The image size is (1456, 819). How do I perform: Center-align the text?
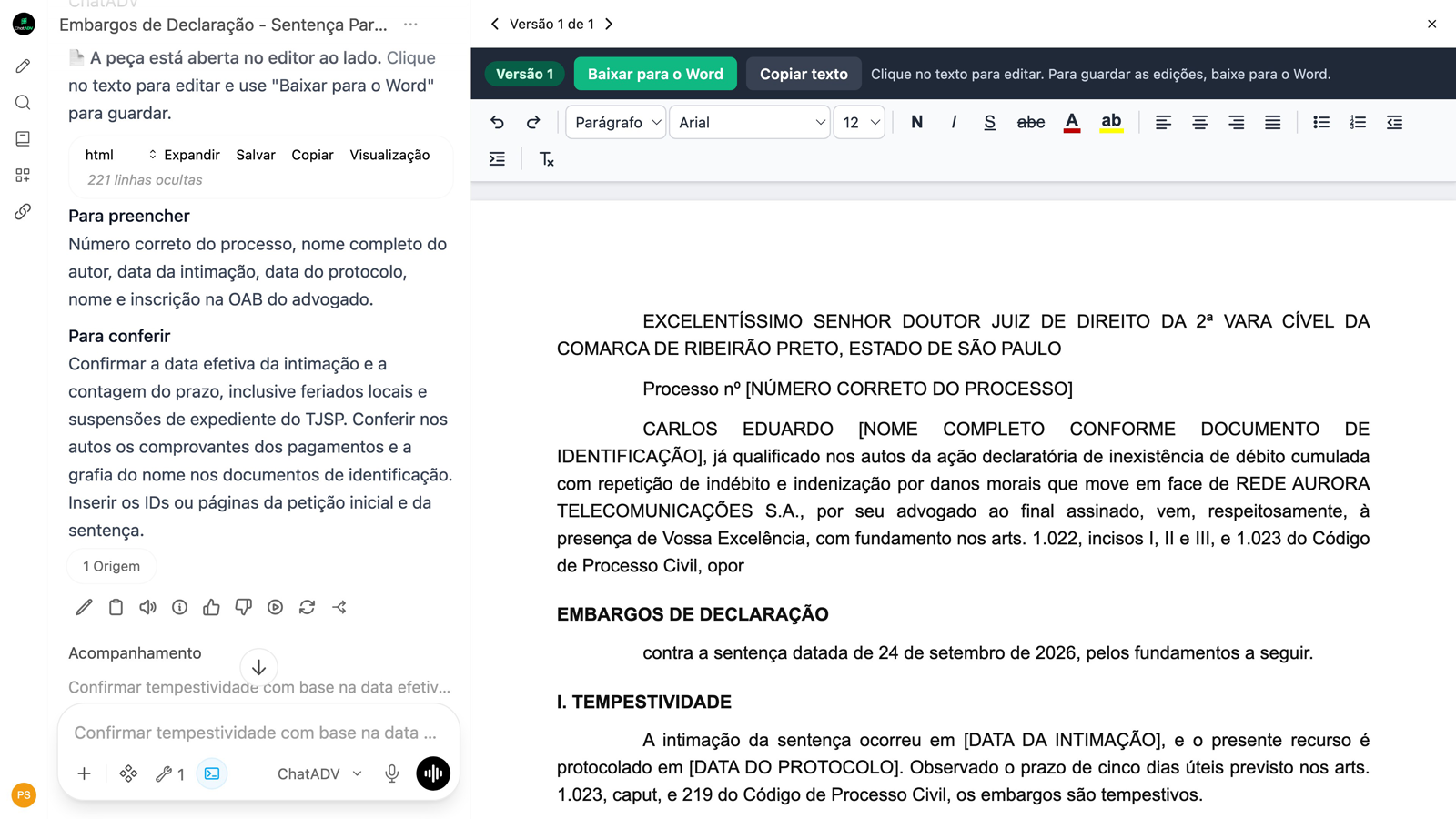coord(1199,122)
